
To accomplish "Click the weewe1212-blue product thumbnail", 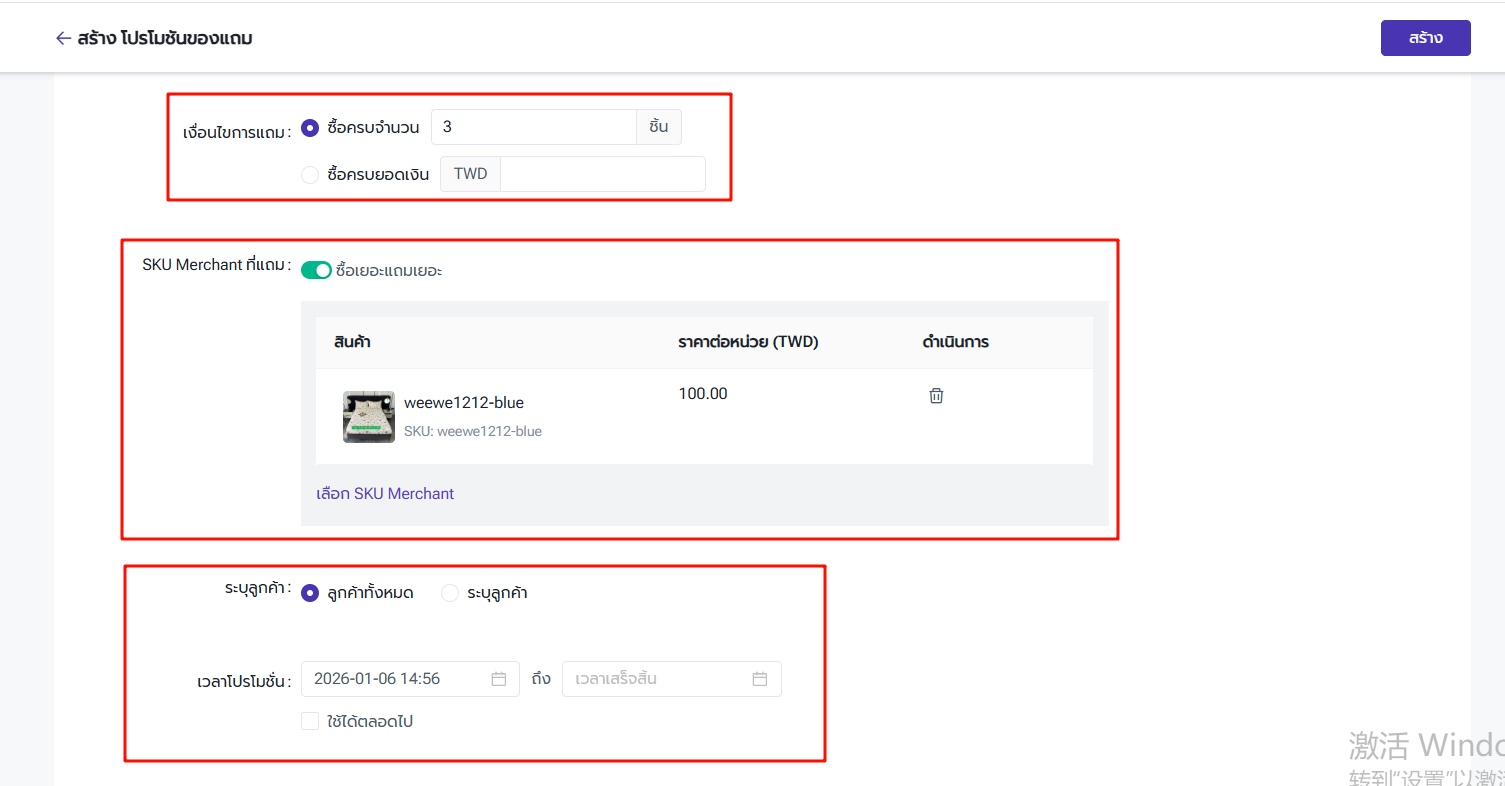I will (x=368, y=417).
